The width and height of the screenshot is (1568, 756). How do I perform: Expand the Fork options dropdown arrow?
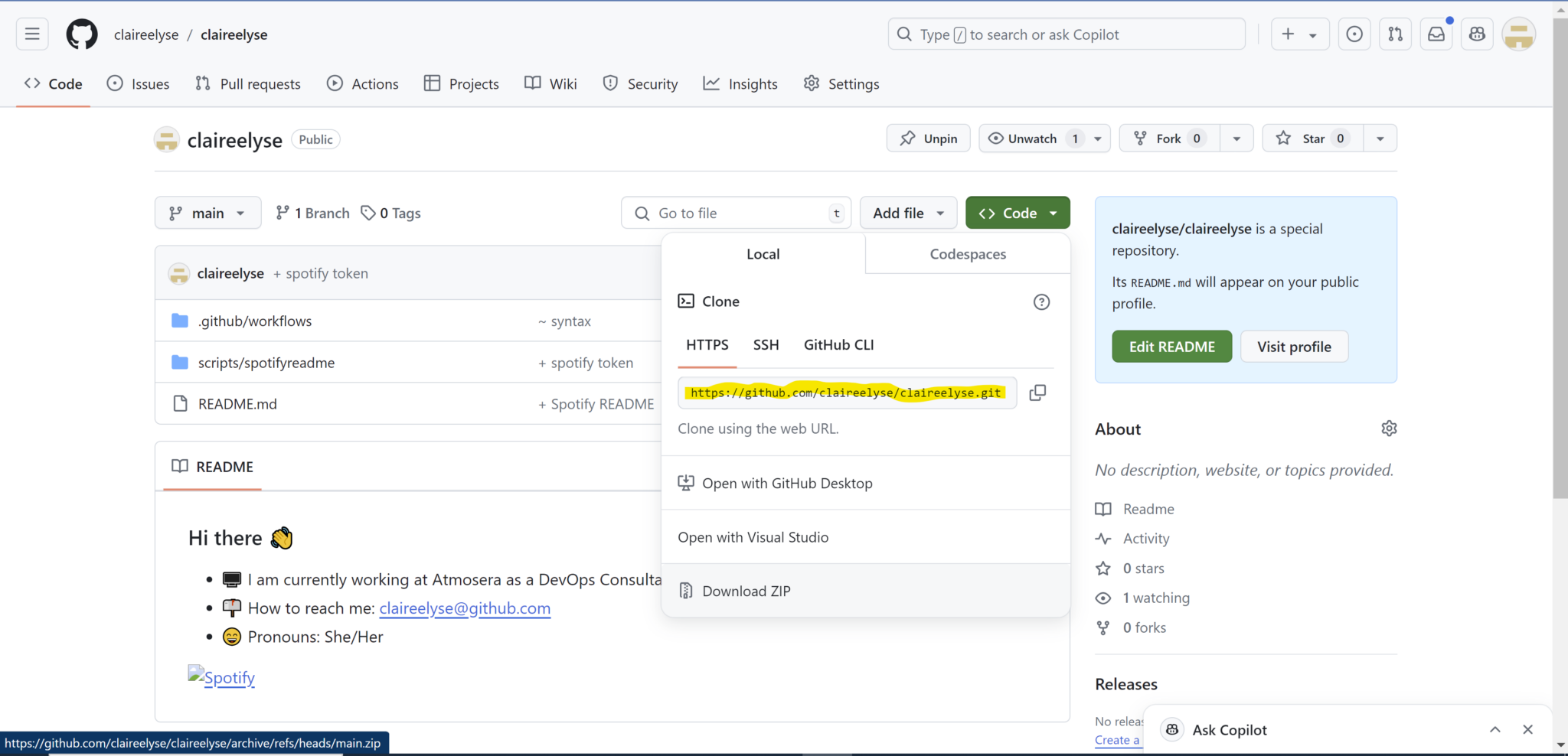(1236, 138)
